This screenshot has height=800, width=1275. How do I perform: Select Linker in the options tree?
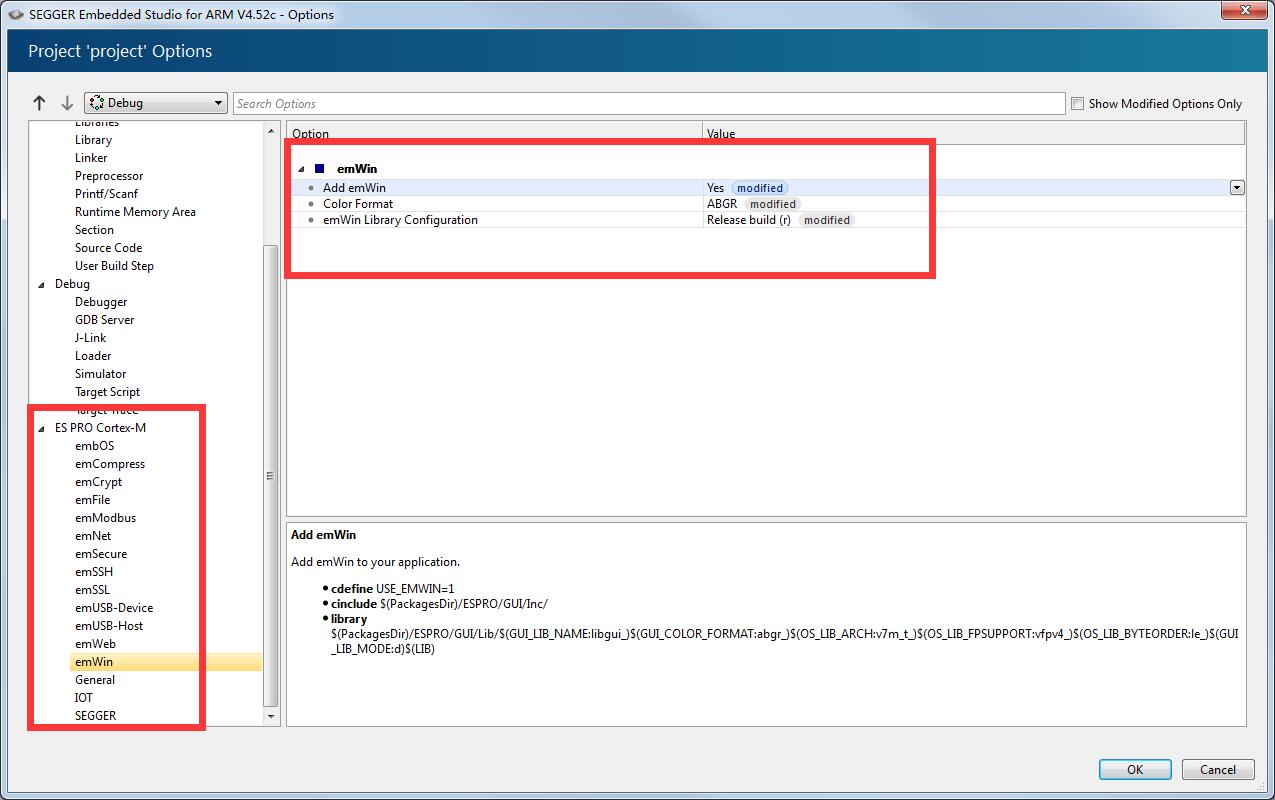pos(91,158)
